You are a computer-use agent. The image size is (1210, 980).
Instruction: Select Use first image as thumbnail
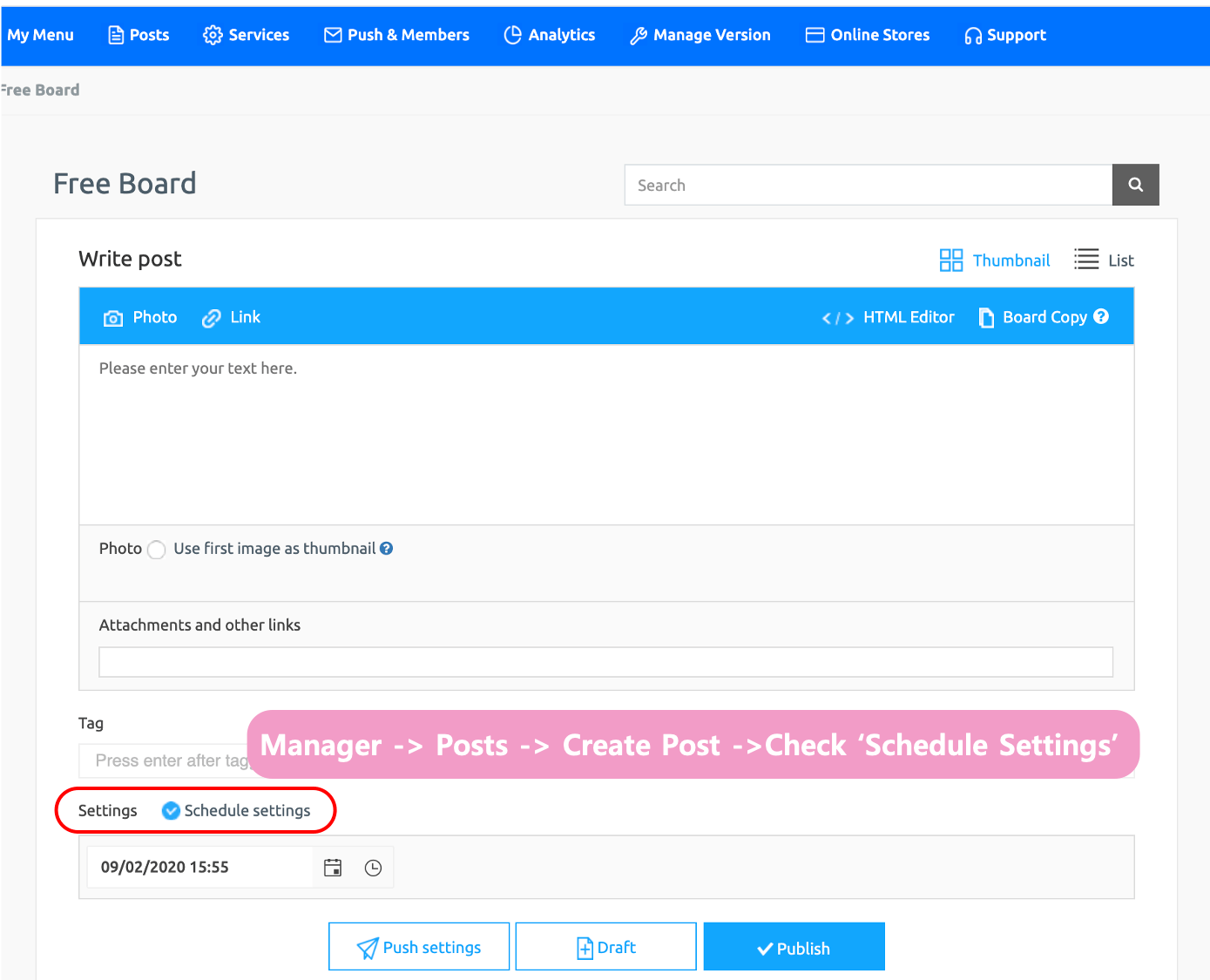click(157, 550)
